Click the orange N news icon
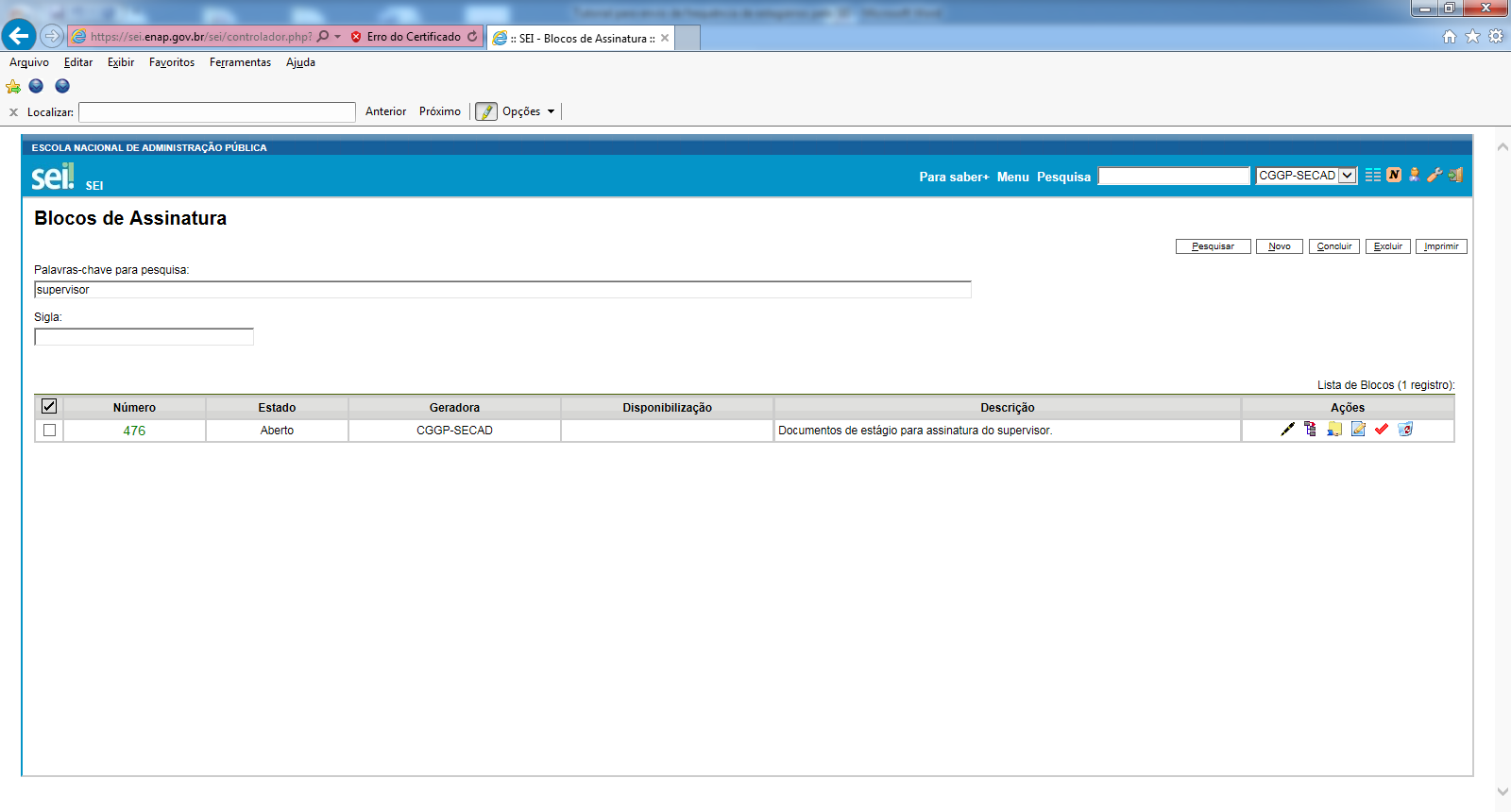Screen dimensions: 1511x812 tap(1394, 175)
